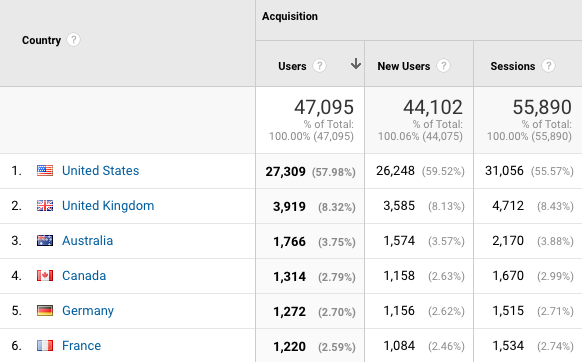Select the 57.98% users percentage
582x362 pixels.
point(334,172)
